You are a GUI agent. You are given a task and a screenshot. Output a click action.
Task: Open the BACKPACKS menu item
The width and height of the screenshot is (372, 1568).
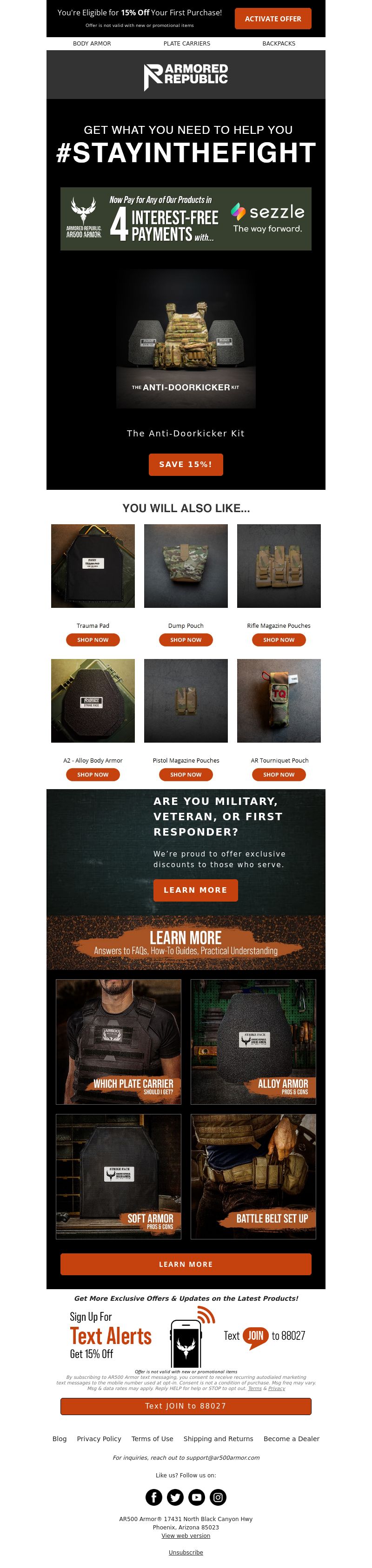pyautogui.click(x=279, y=44)
